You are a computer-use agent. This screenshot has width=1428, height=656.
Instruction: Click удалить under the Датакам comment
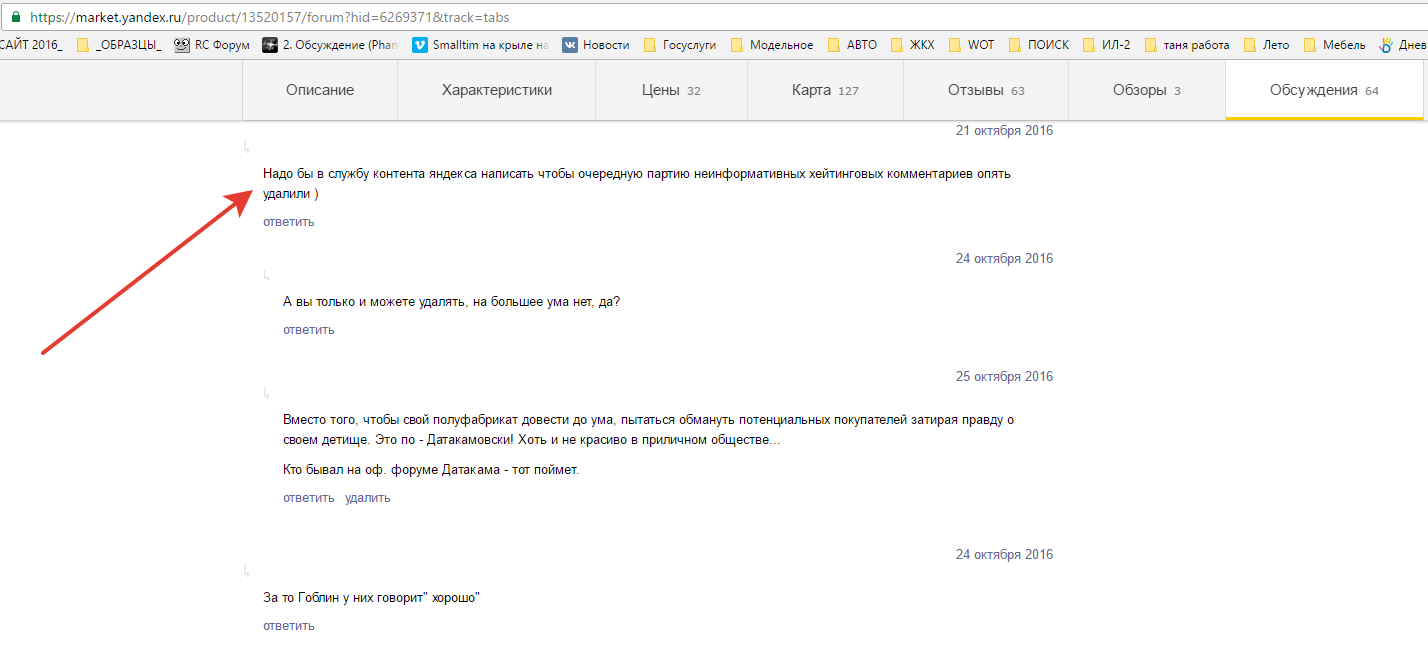(368, 498)
